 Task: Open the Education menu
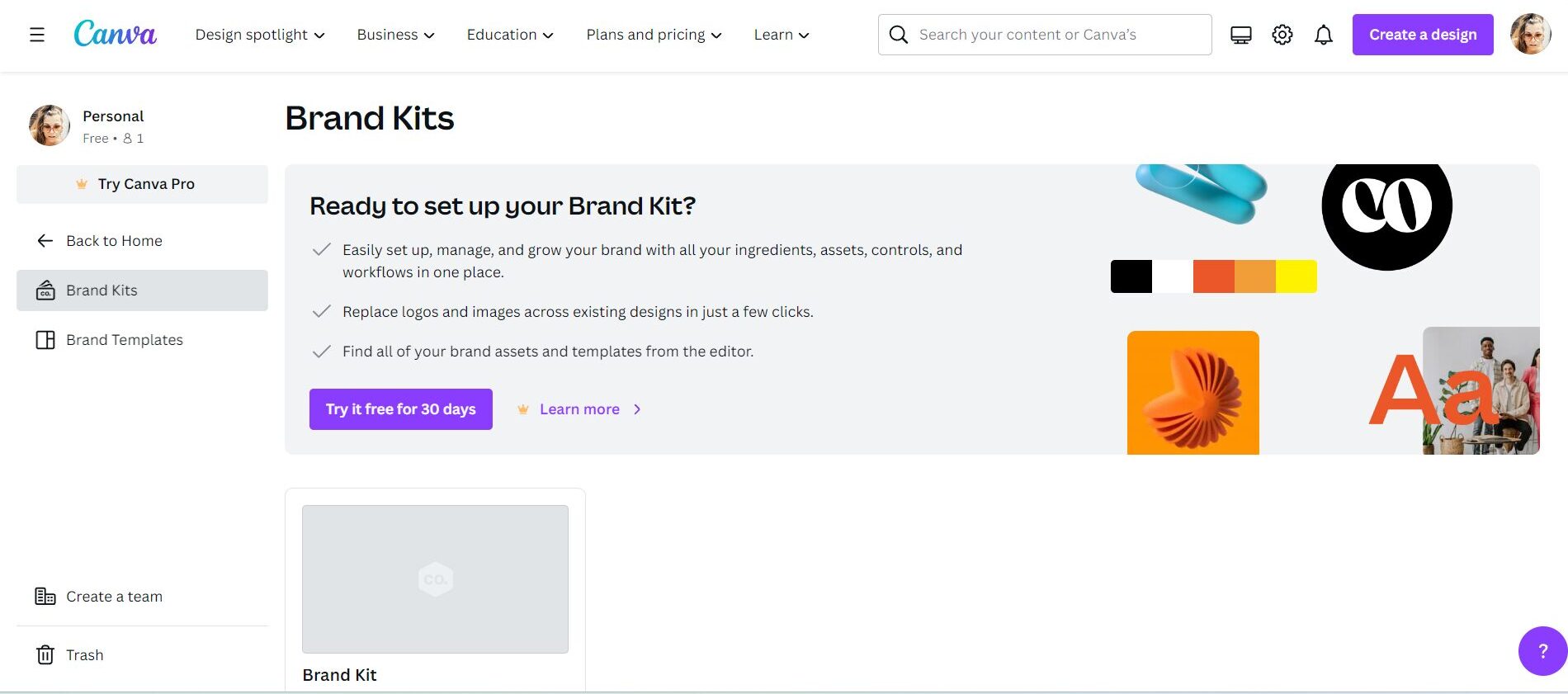[x=509, y=35]
